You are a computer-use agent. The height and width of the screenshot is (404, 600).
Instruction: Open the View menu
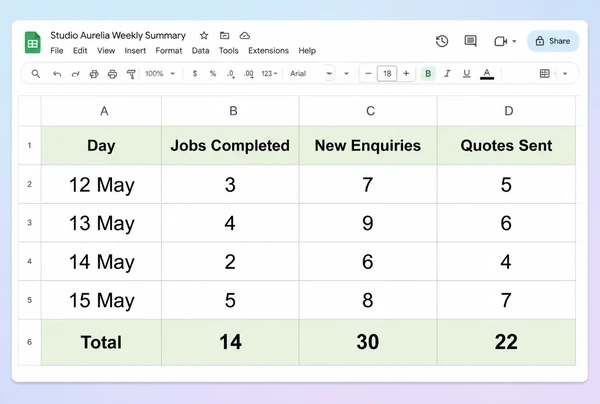pyautogui.click(x=106, y=50)
